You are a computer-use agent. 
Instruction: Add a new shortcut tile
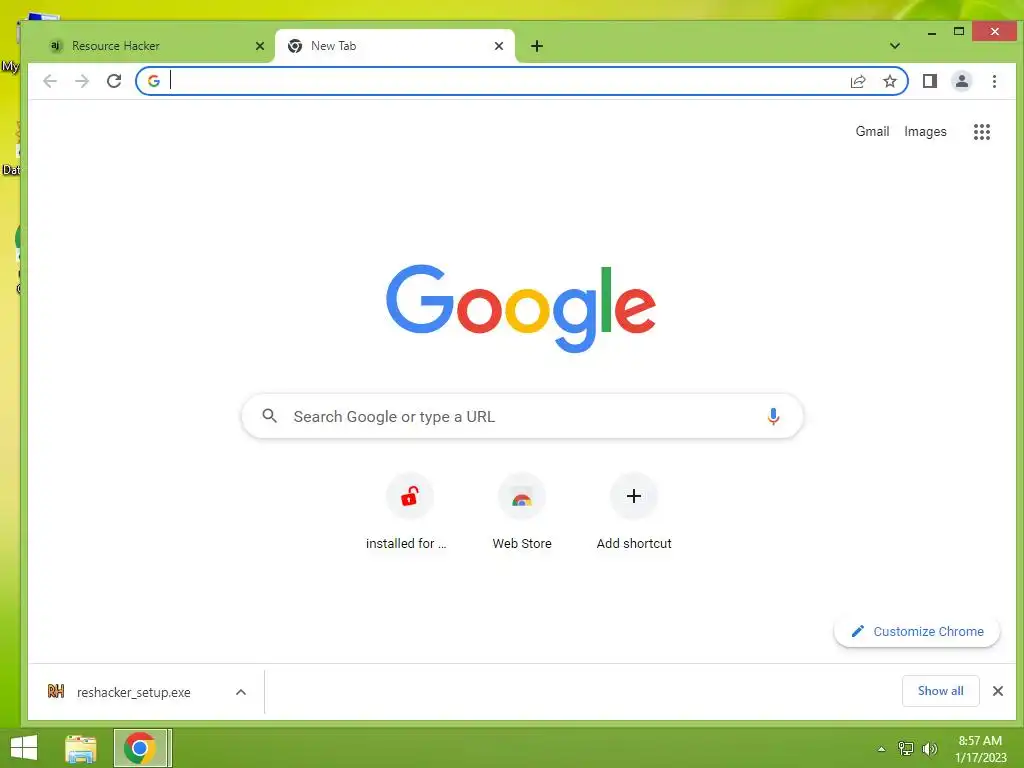pyautogui.click(x=633, y=513)
